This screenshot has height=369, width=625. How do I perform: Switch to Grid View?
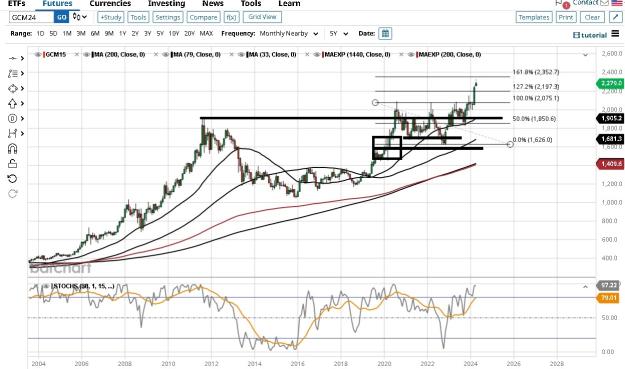point(262,17)
